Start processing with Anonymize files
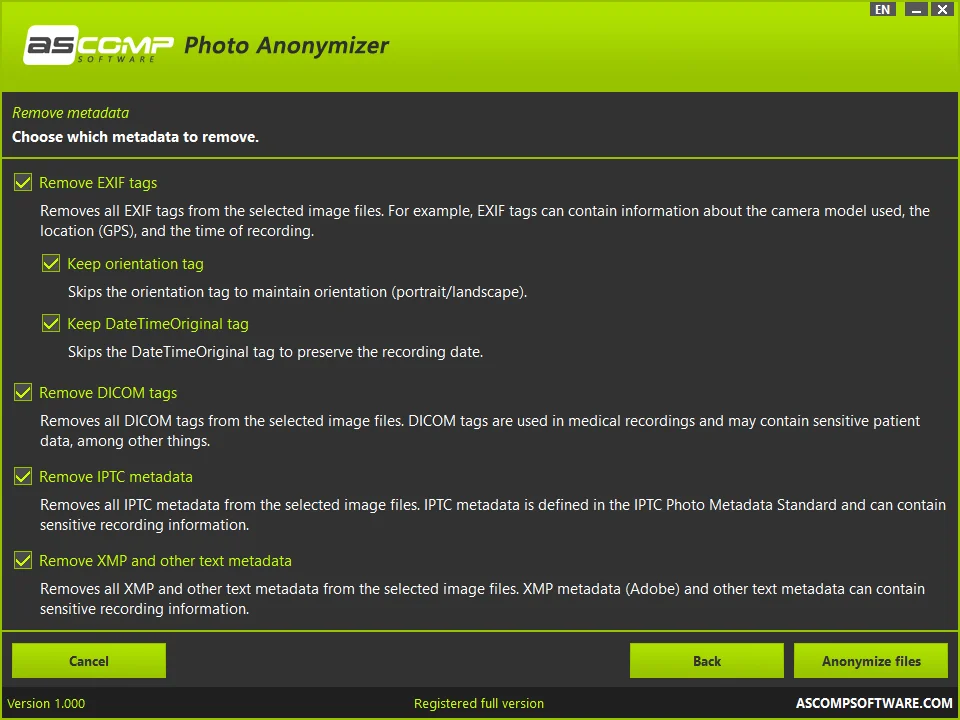Screen dimensions: 960x720 (871, 661)
